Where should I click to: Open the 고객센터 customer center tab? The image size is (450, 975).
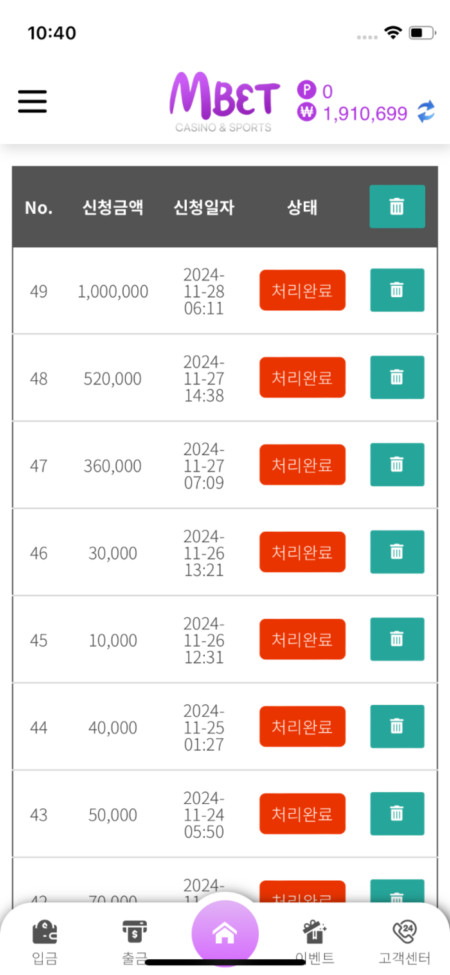405,940
